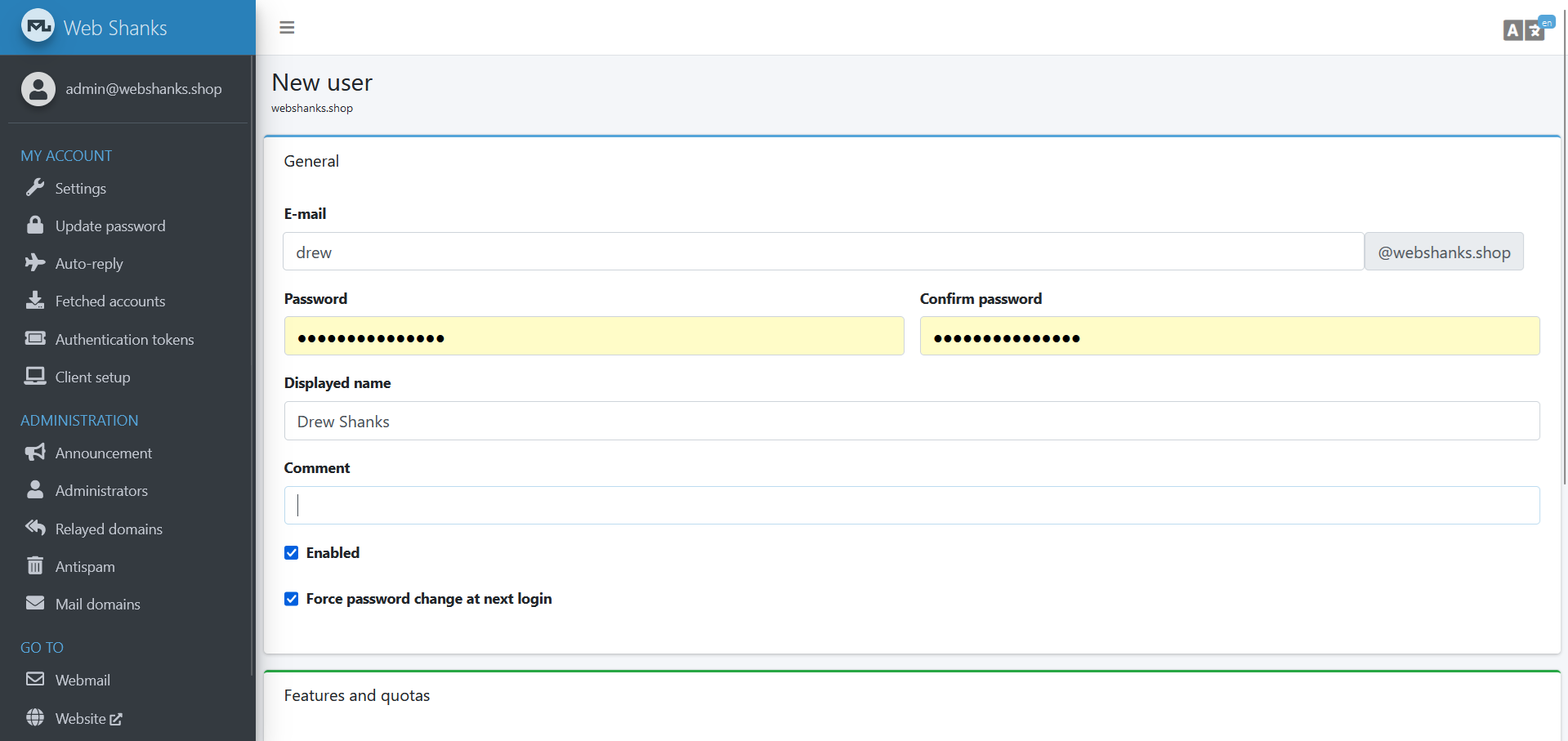Image resolution: width=1568 pixels, height=741 pixels.
Task: Select Client setup in sidebar
Action: point(93,377)
